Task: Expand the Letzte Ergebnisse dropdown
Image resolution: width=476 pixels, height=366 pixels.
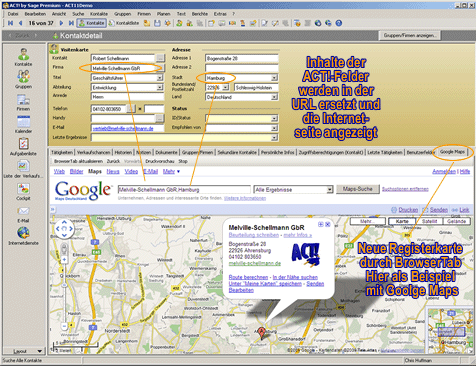Action: (274, 137)
